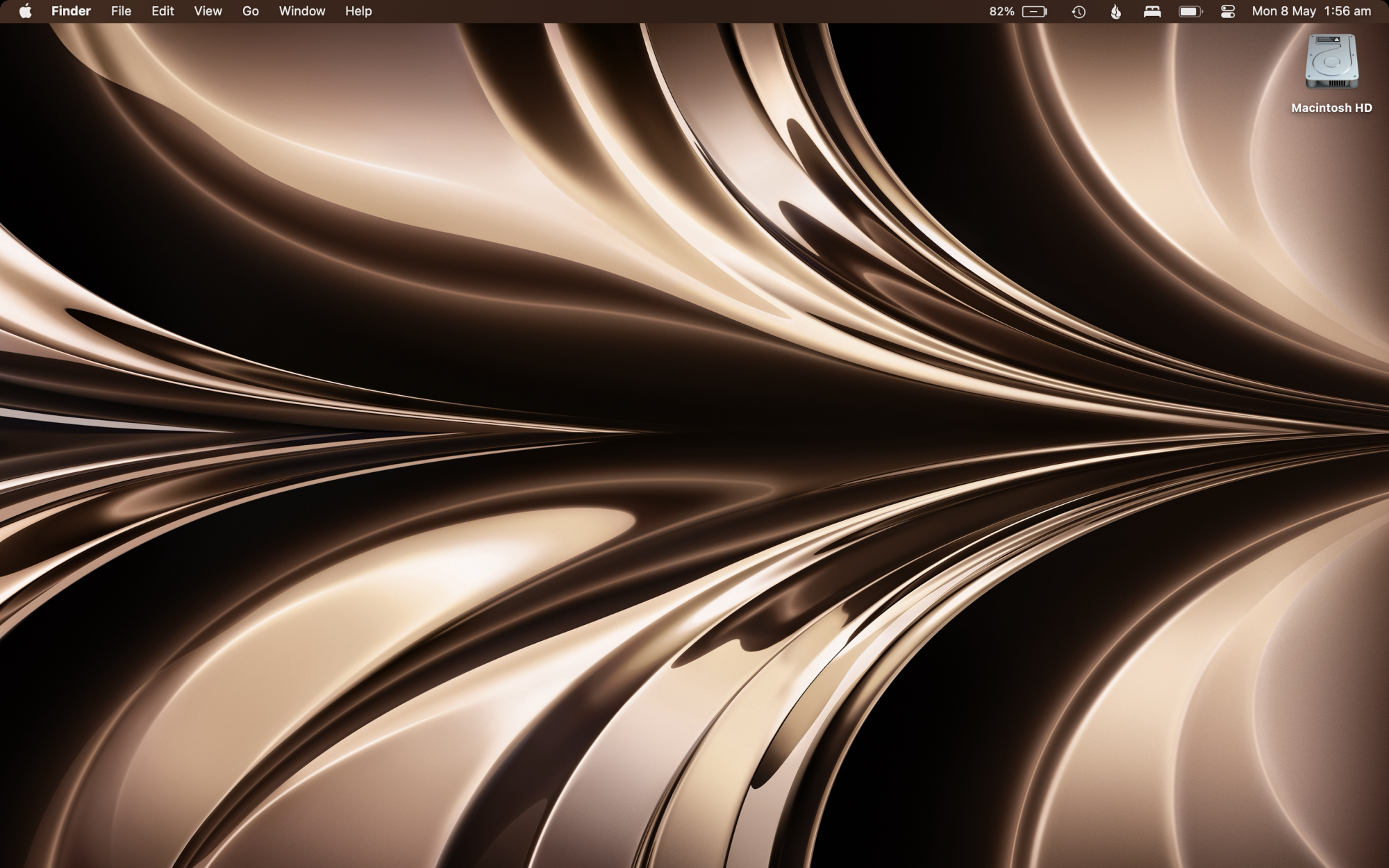Screen dimensions: 1389x868
Task: Open the Help menu
Action: click(358, 11)
